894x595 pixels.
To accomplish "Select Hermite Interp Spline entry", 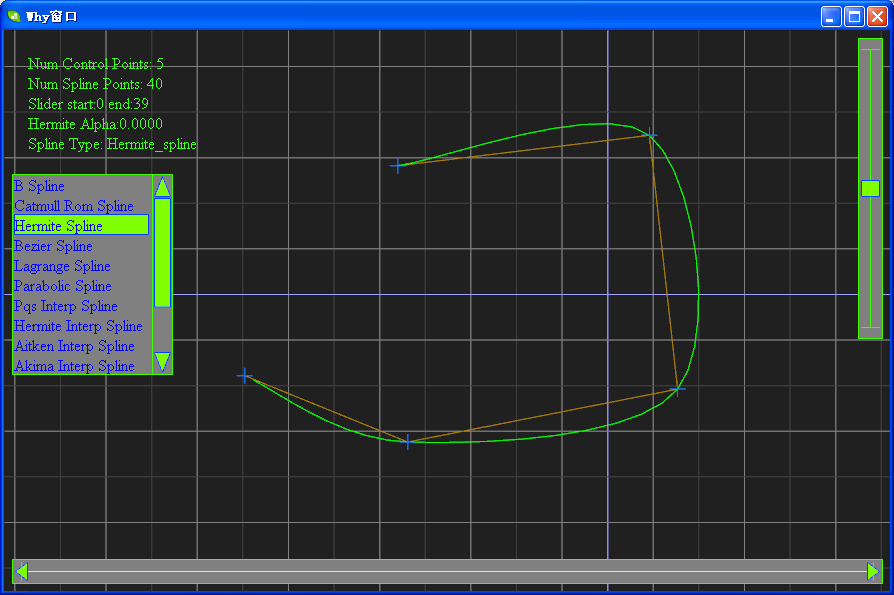I will (78, 326).
